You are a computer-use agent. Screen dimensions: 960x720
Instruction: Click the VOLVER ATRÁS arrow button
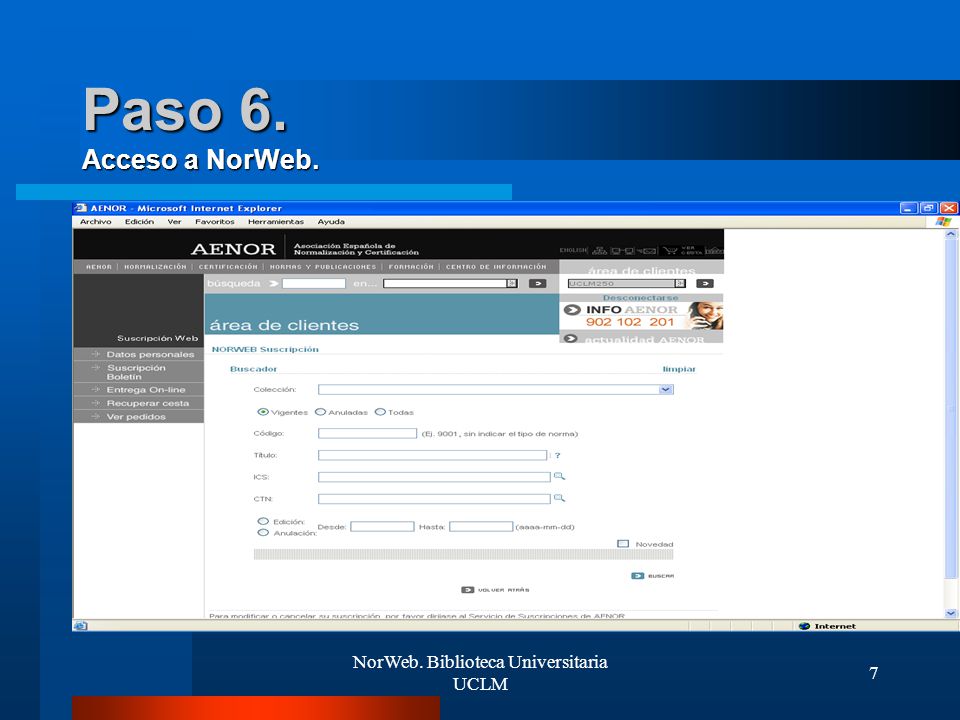pyautogui.click(x=468, y=590)
